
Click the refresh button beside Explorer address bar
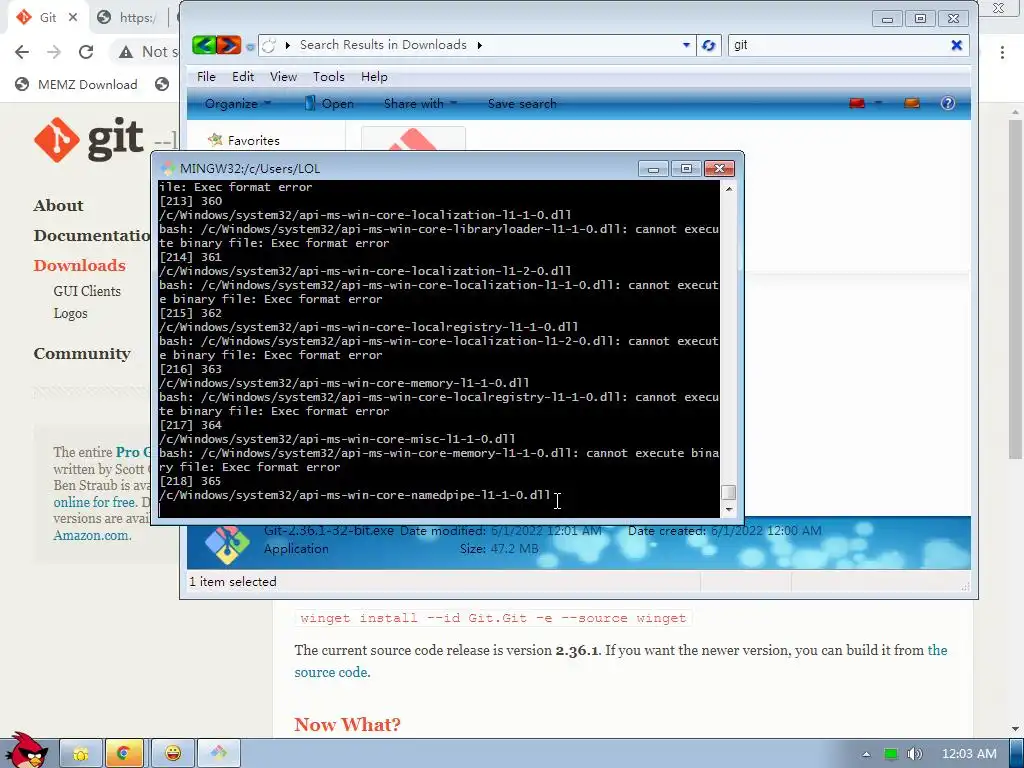pyautogui.click(x=709, y=45)
